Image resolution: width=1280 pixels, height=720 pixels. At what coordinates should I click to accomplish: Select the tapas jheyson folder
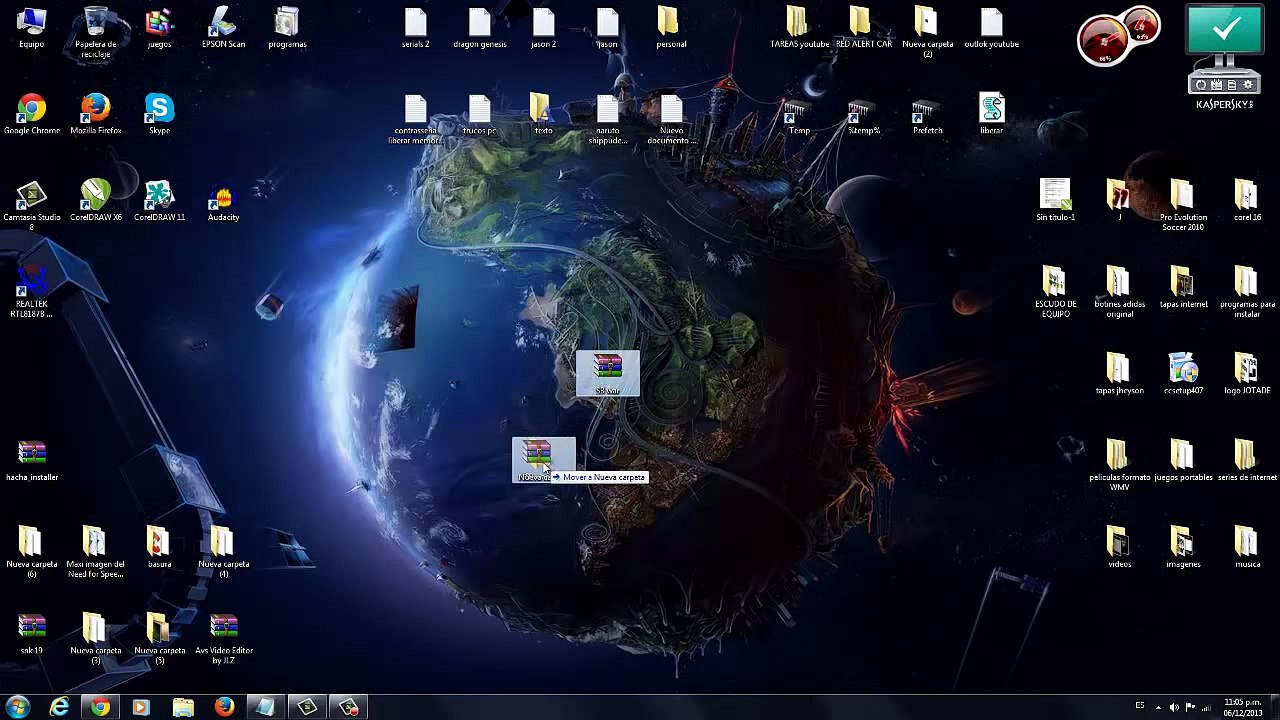coord(1119,374)
